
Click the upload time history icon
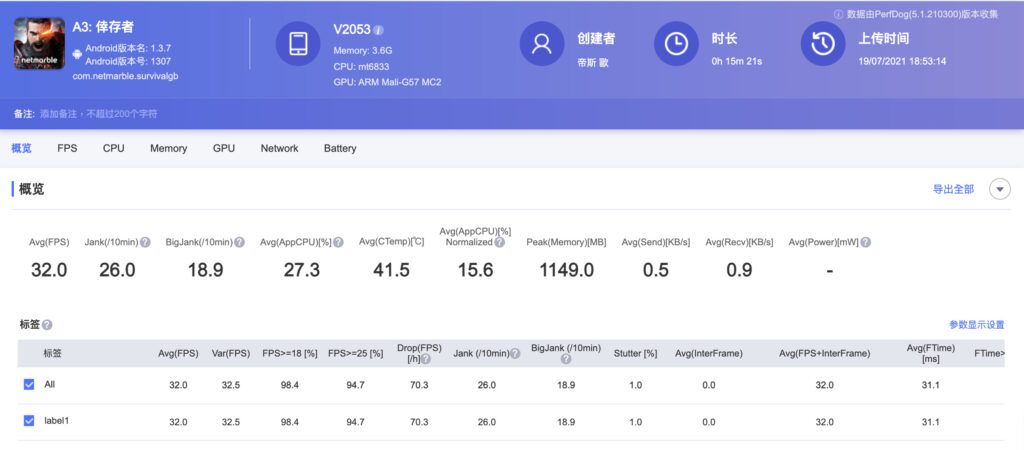[x=823, y=44]
